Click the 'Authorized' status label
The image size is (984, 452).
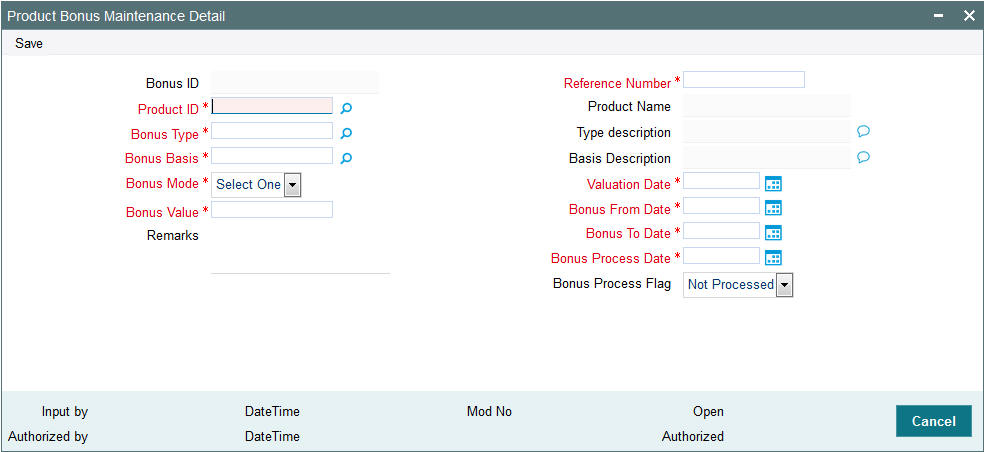[x=693, y=436]
